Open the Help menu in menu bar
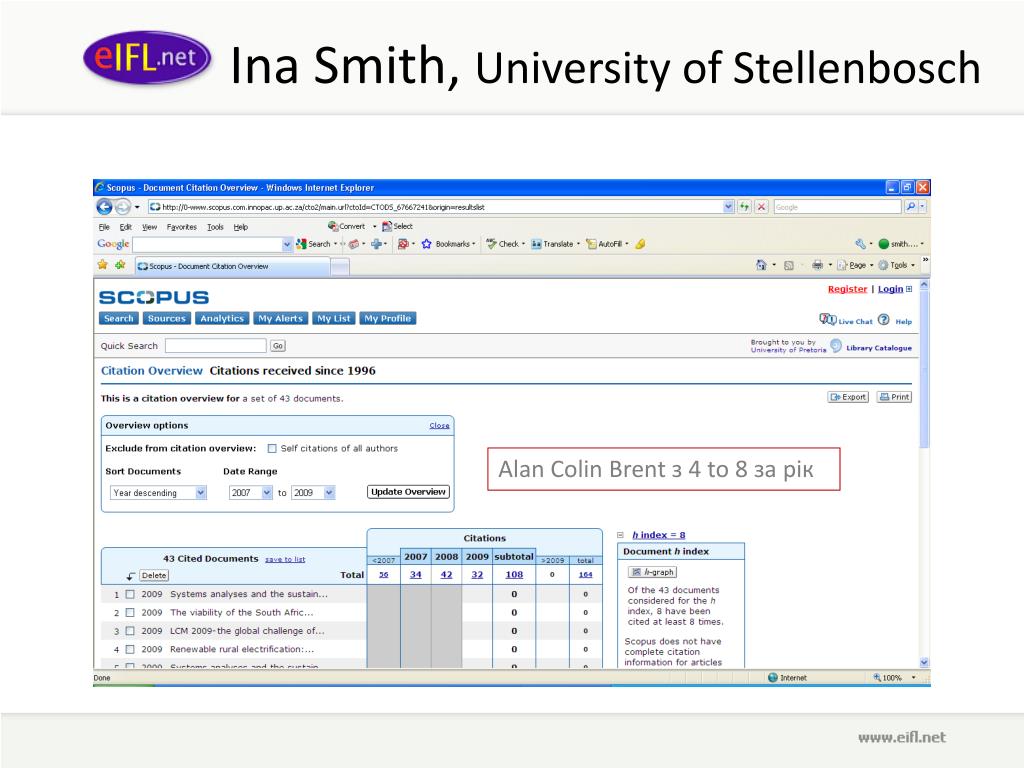 point(240,227)
